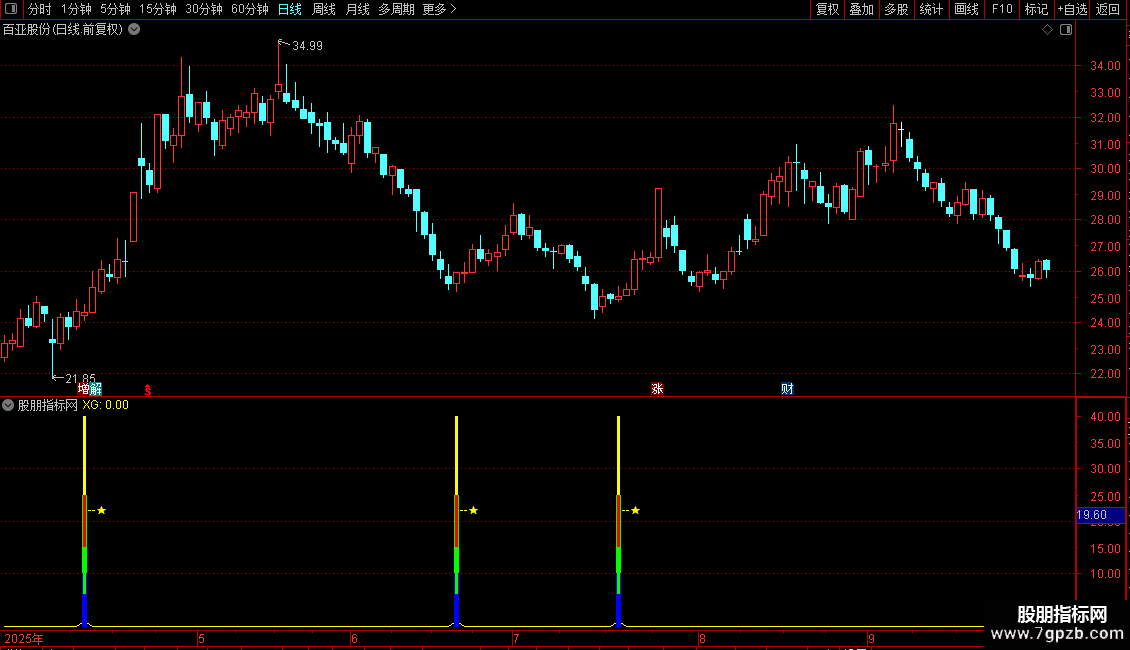Expand the 更多 periods menu
The image size is (1130, 650).
(439, 9)
